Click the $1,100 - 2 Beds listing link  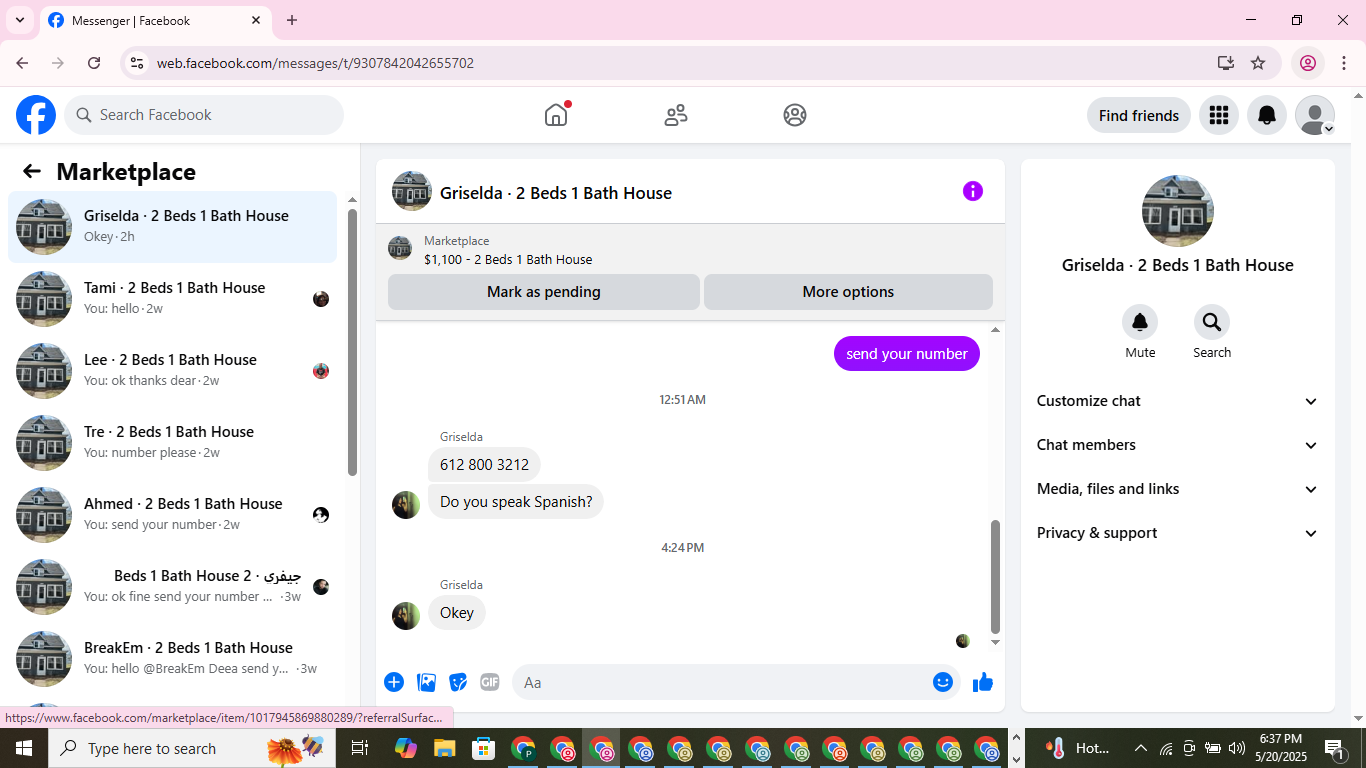[508, 259]
